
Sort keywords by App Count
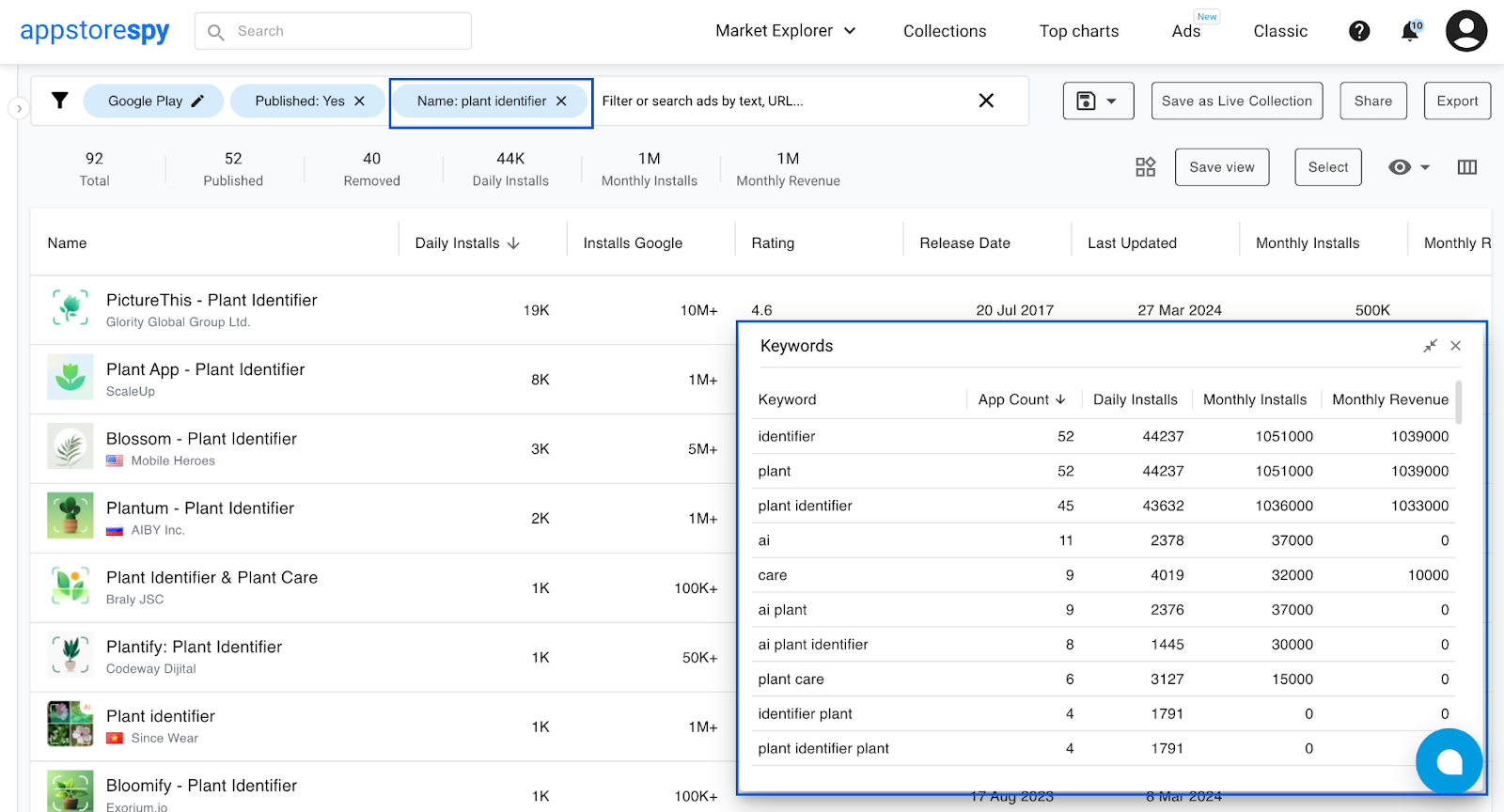point(1022,399)
